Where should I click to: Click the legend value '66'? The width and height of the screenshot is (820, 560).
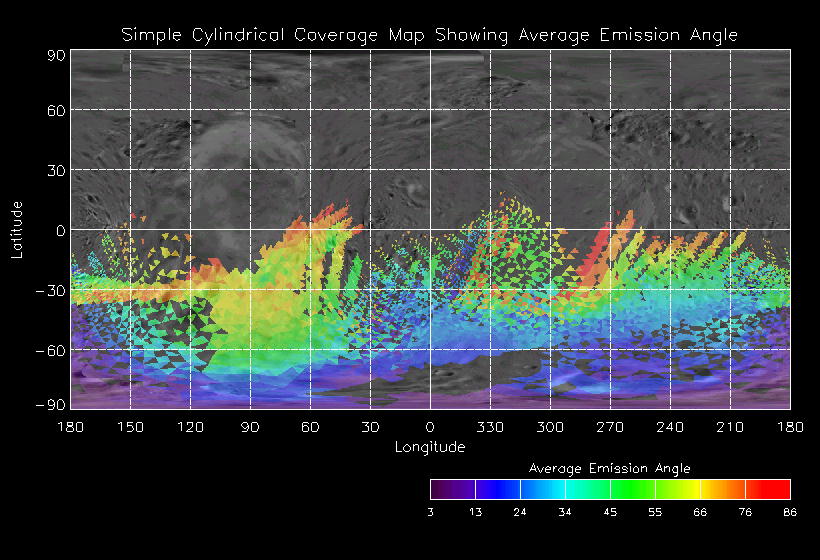tap(700, 512)
